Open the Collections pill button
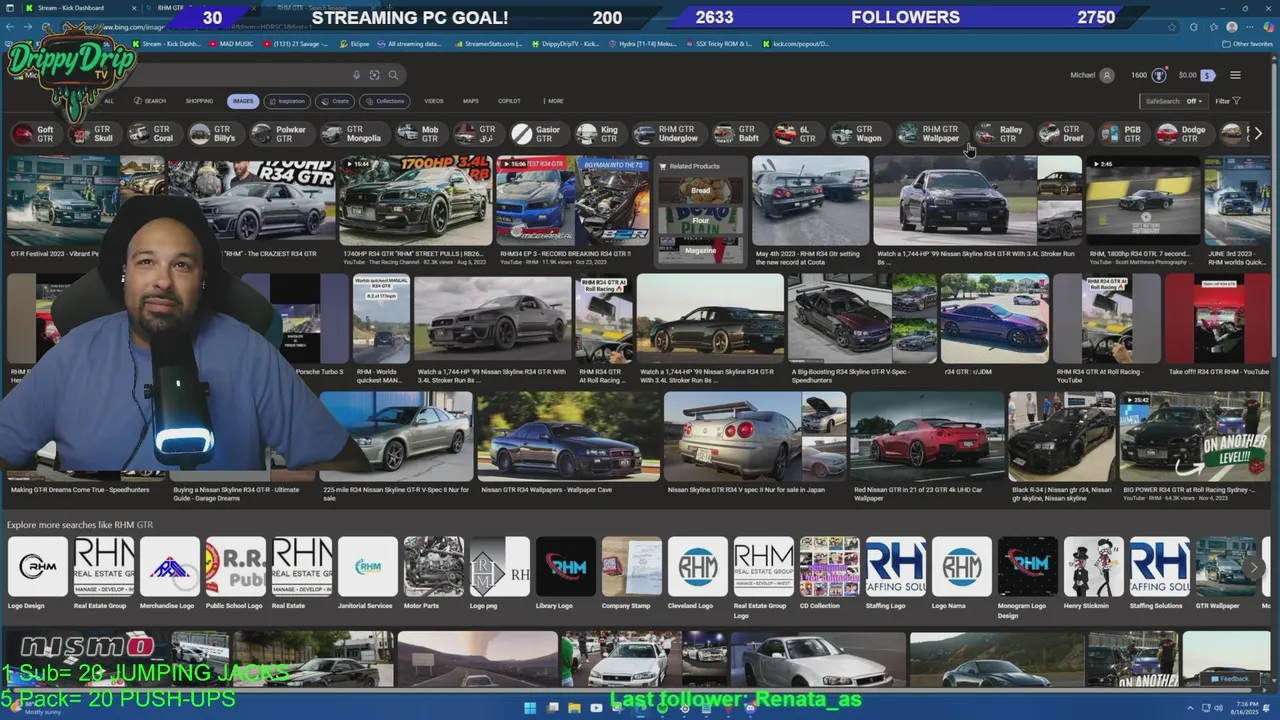The width and height of the screenshot is (1280, 720). click(x=386, y=101)
